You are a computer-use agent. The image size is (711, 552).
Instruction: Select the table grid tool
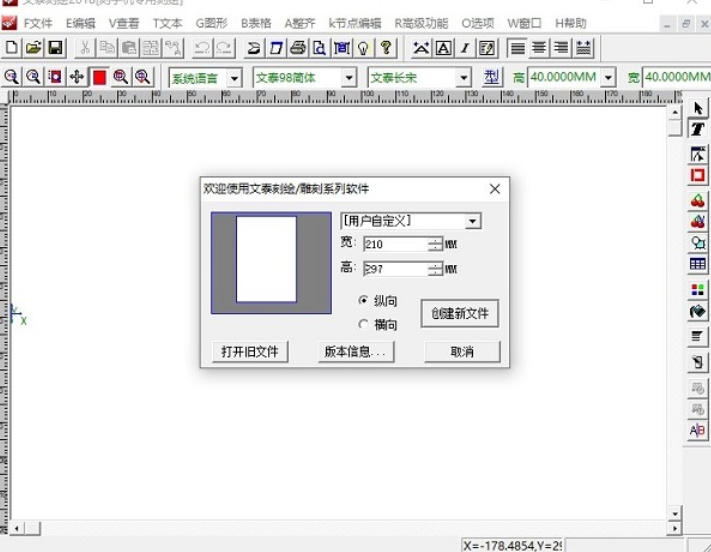coord(698,264)
